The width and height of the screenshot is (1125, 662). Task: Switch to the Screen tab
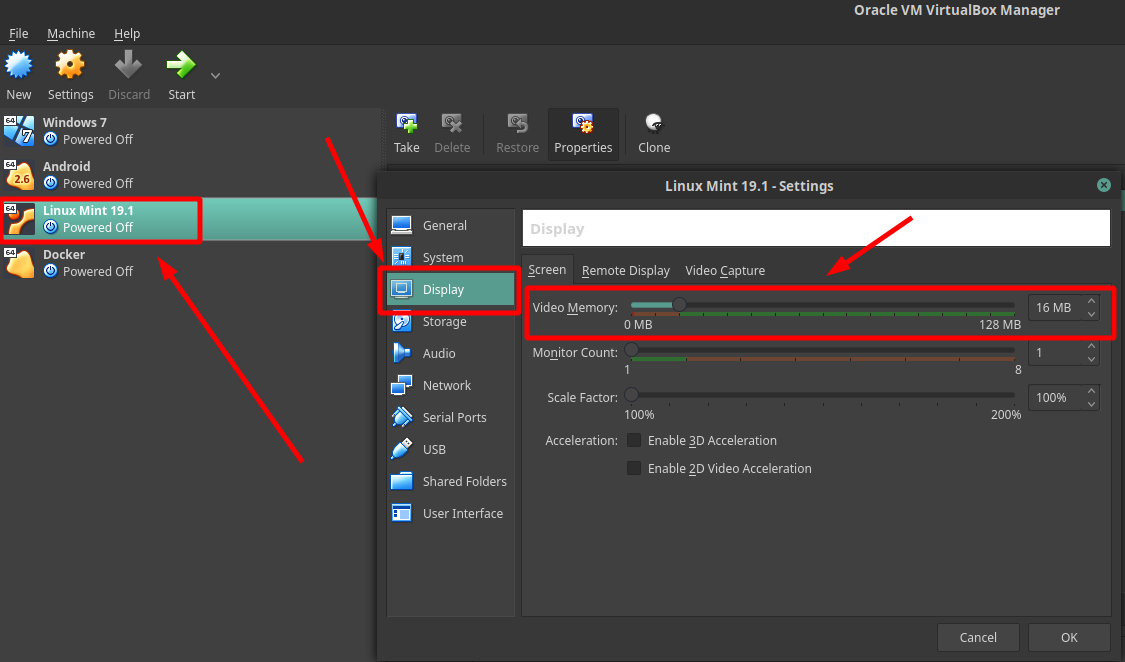coord(547,270)
